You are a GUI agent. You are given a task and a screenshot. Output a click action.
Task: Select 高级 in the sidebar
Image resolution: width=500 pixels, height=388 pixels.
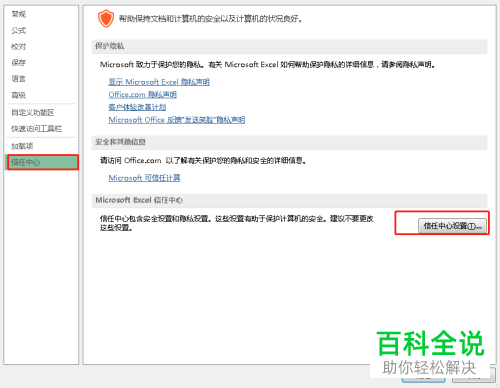click(x=19, y=95)
